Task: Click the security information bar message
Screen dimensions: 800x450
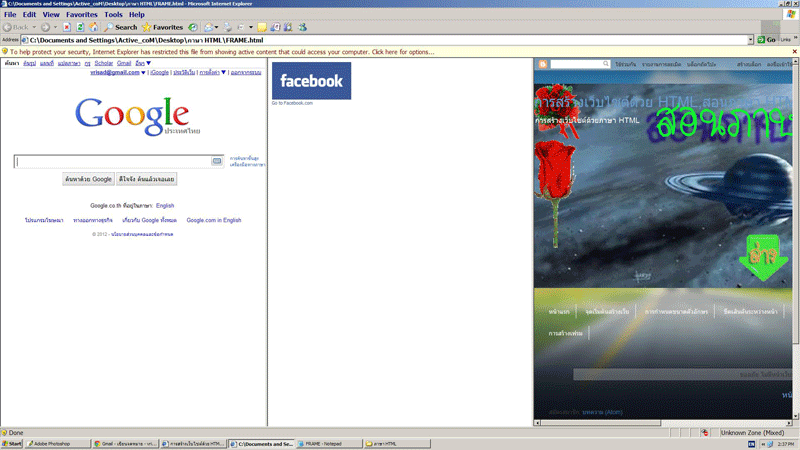Action: pyautogui.click(x=222, y=52)
